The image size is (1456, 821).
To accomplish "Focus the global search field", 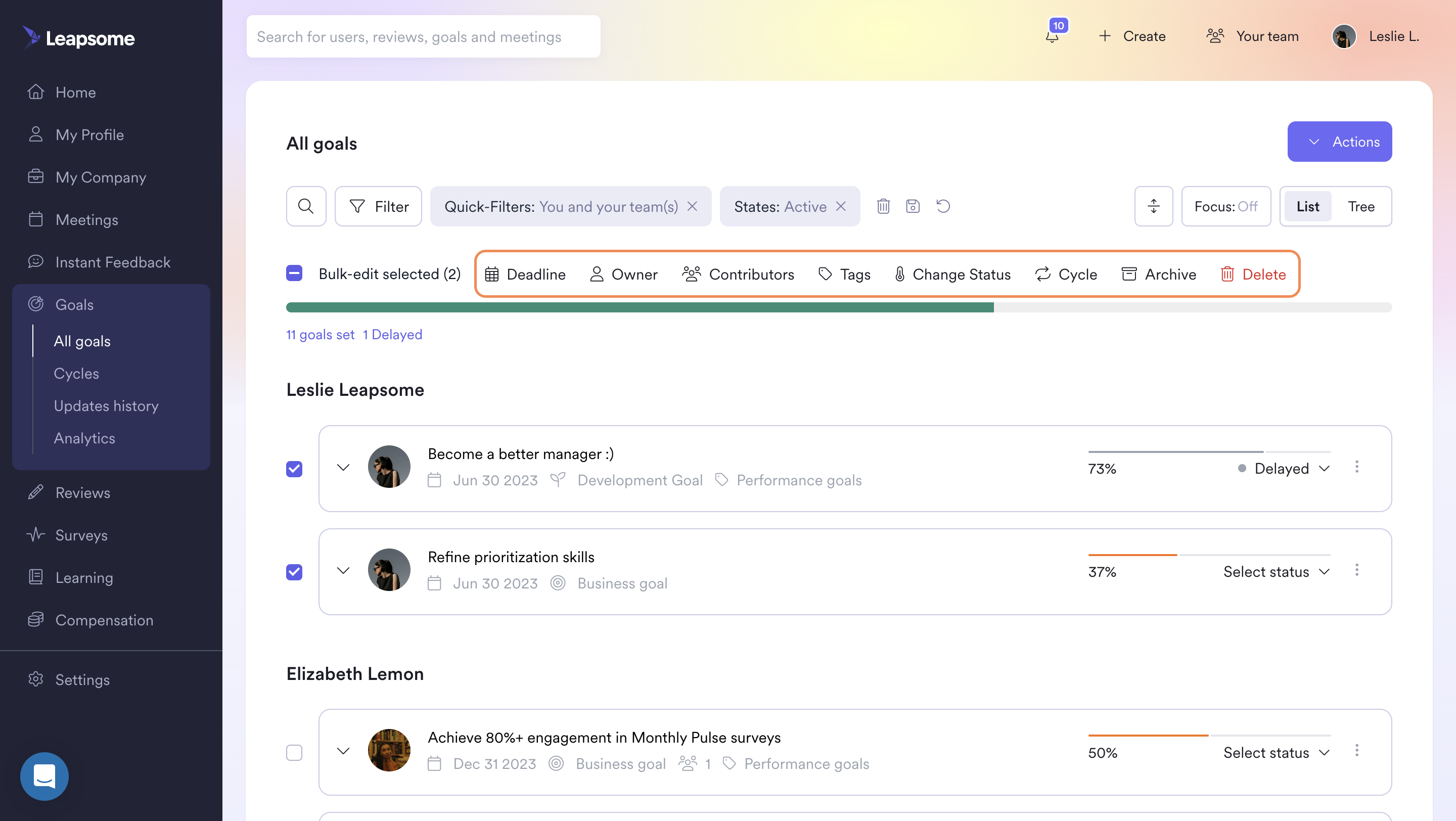I will coord(423,36).
